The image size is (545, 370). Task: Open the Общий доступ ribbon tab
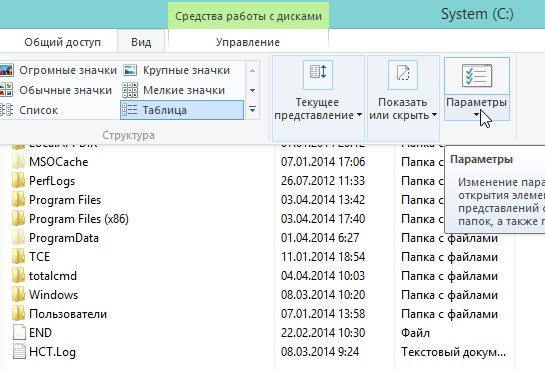(63, 42)
